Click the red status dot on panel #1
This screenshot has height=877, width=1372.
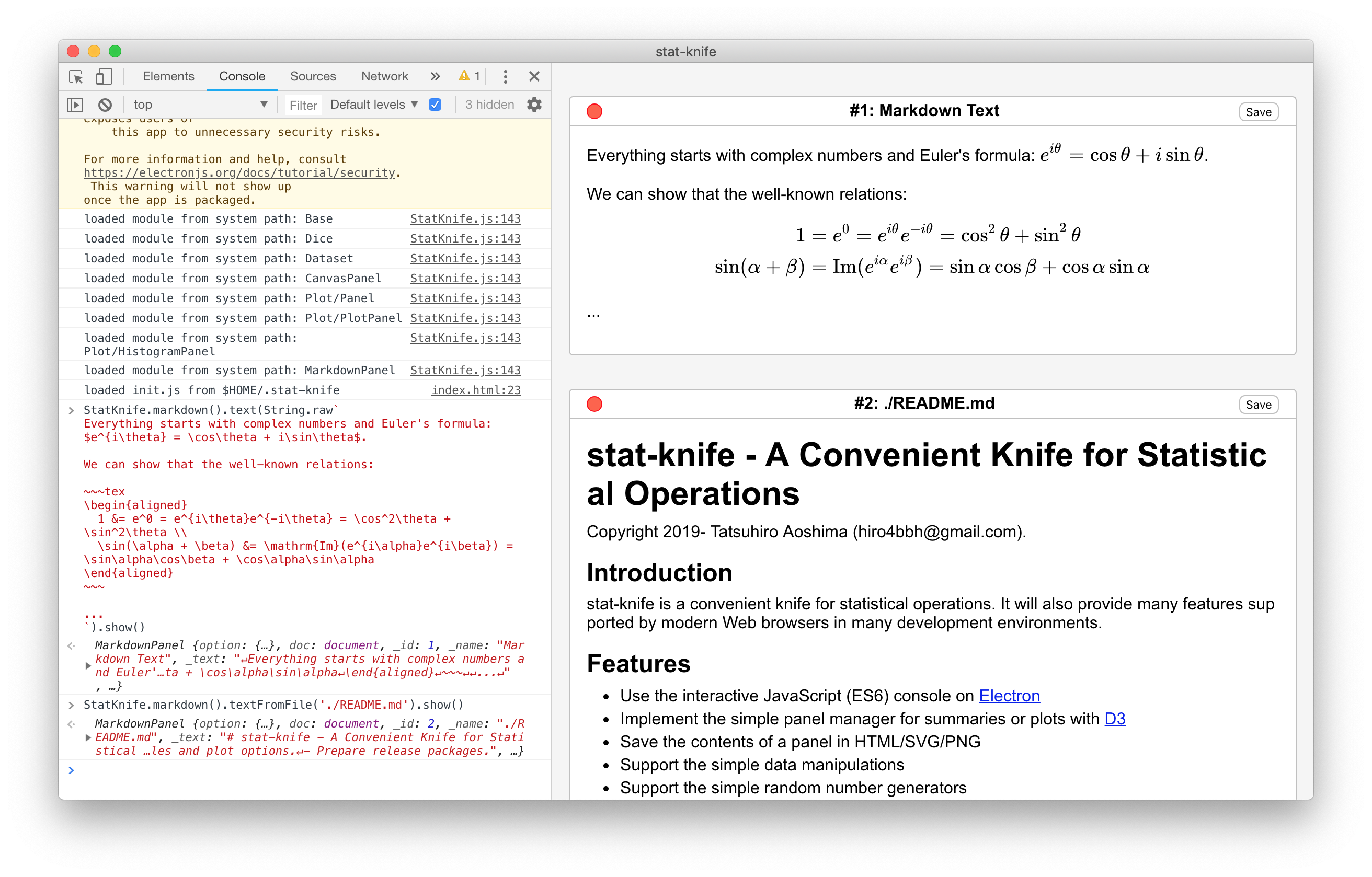pyautogui.click(x=595, y=111)
